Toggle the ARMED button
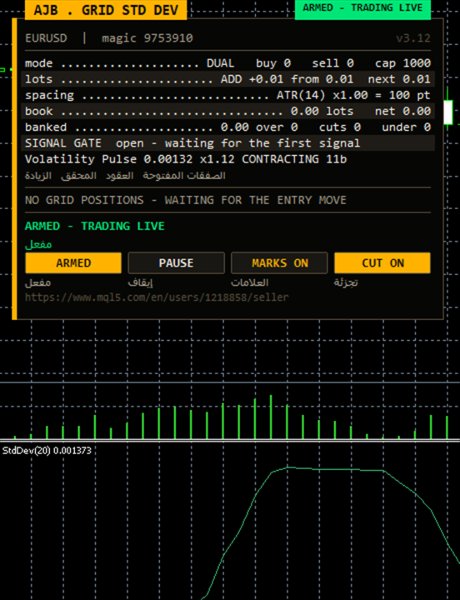Screen dimensions: 460x600 (73, 263)
